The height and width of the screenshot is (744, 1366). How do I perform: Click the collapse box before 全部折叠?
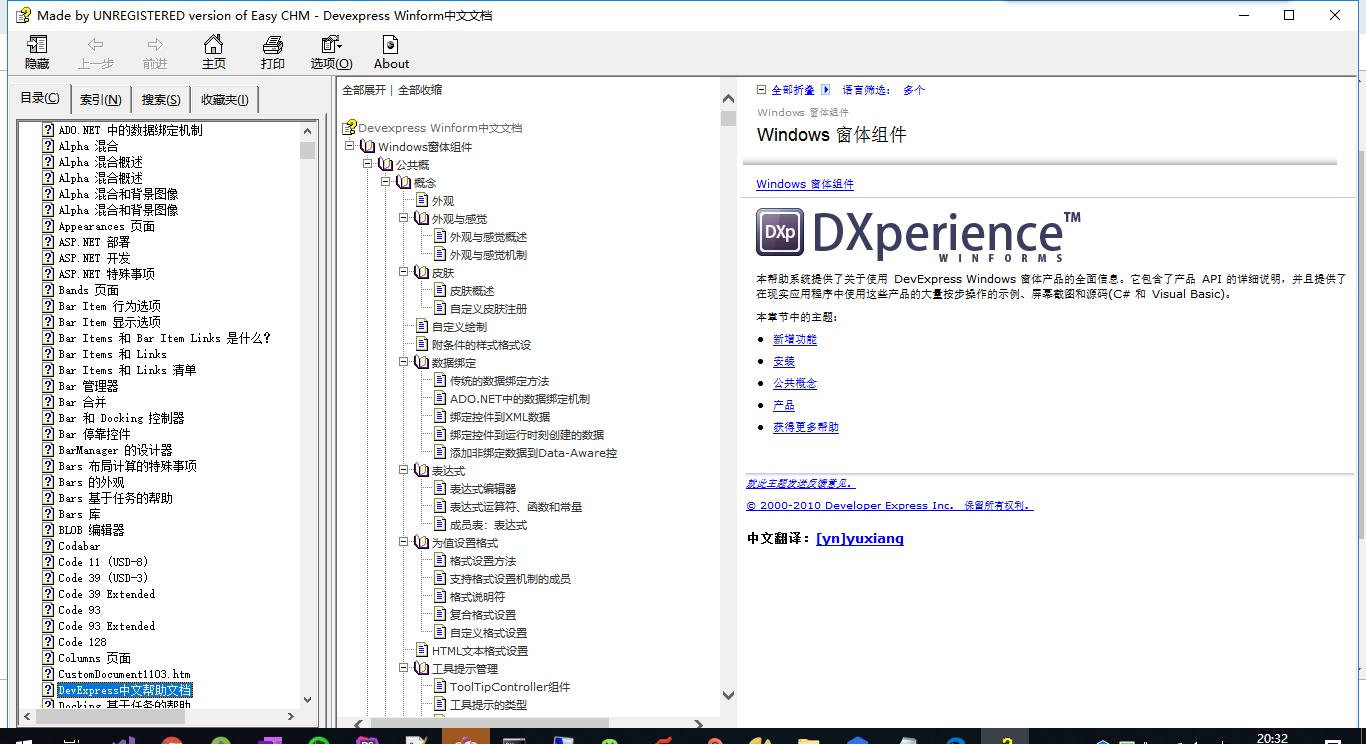pyautogui.click(x=762, y=90)
